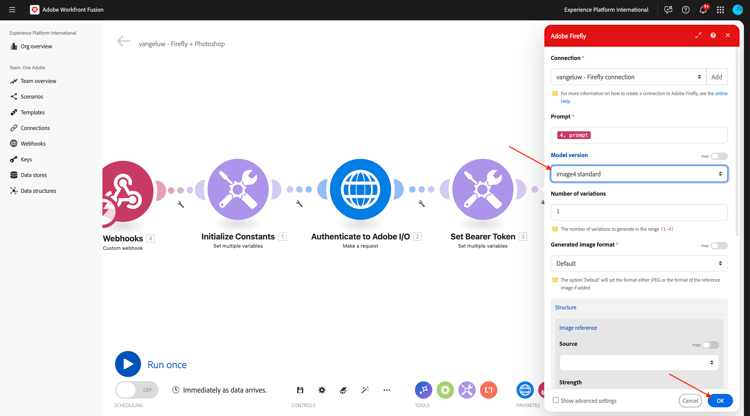
Task: Click wrench between Authenticate and Set Bearer Token
Action: (421, 204)
